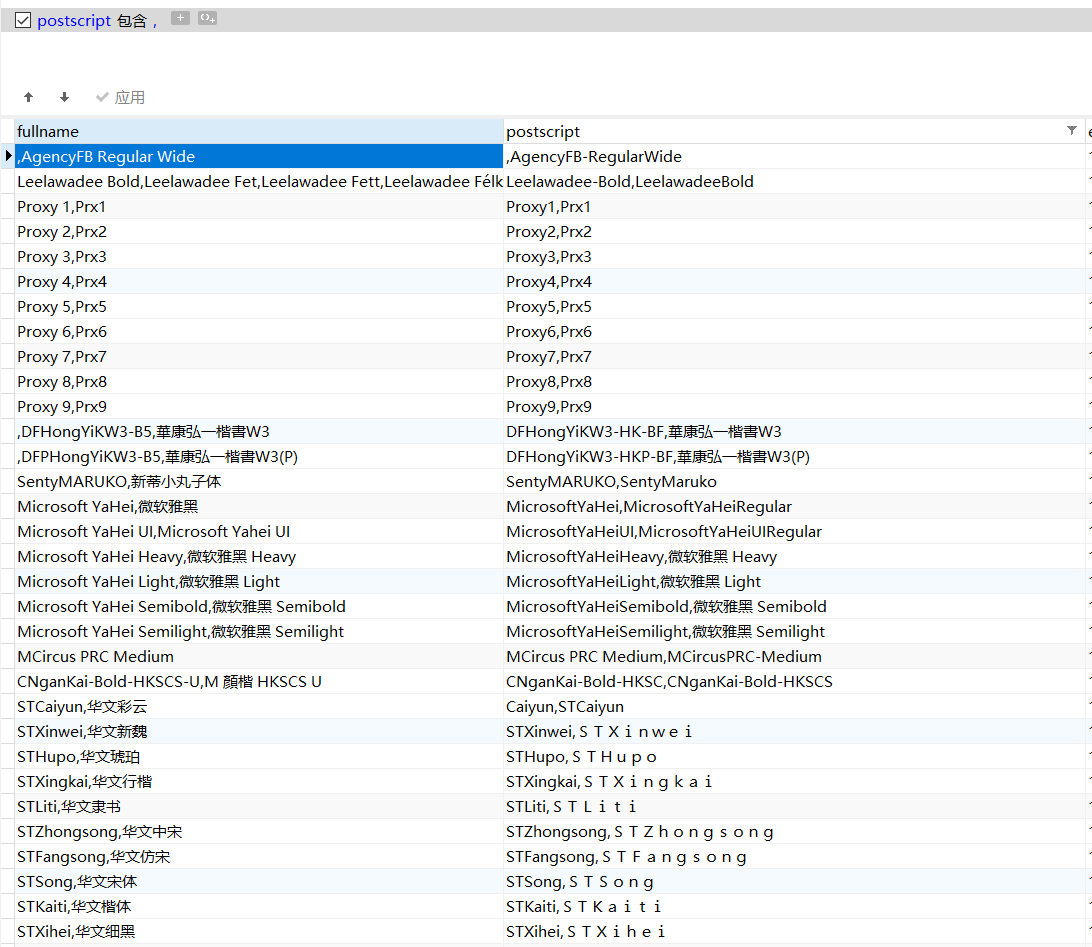1092x947 pixels.
Task: Select the 'DFHongYiKW3-HKP-BF' postscript cell
Action: [x=794, y=457]
